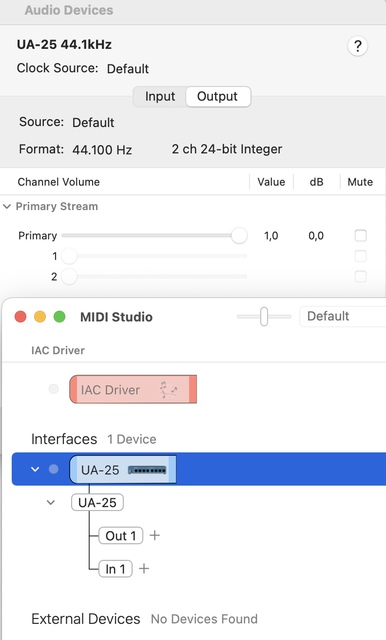Click the status dot beside IAC Driver
The width and height of the screenshot is (386, 640).
[x=53, y=389]
